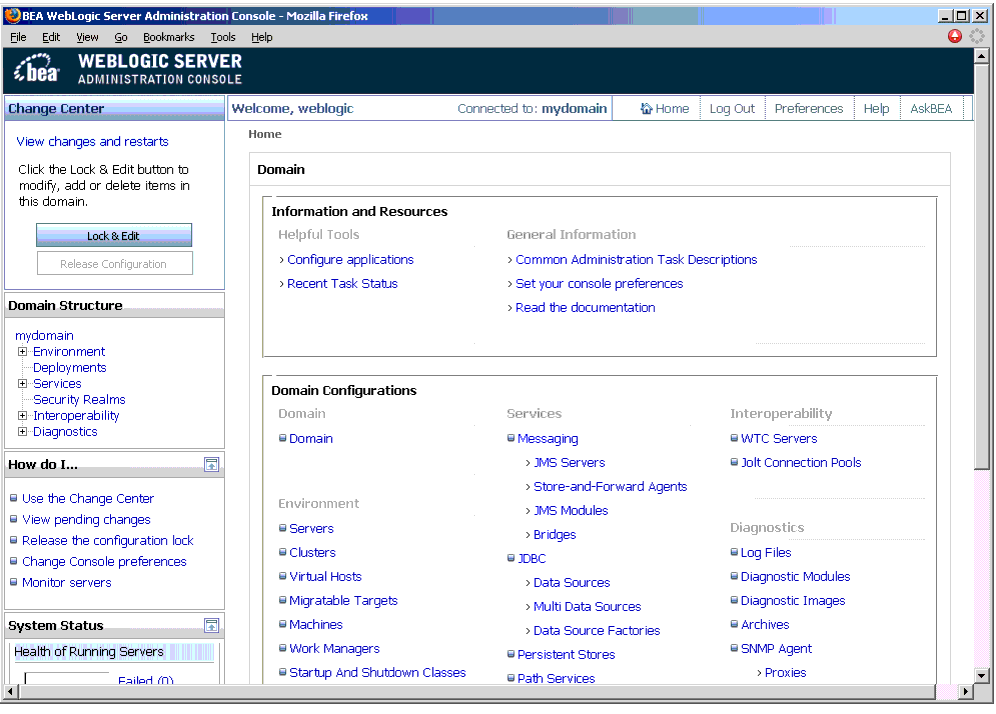Open the View menu
996x714 pixels.
[x=88, y=37]
